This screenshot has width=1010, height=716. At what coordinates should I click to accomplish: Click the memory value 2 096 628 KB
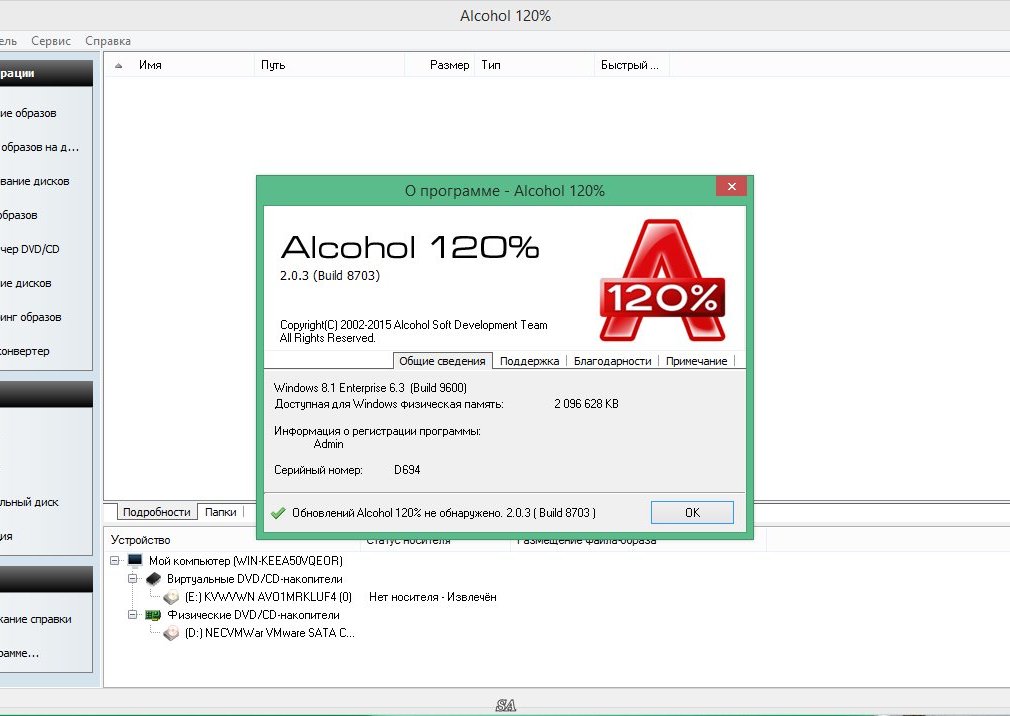point(586,404)
